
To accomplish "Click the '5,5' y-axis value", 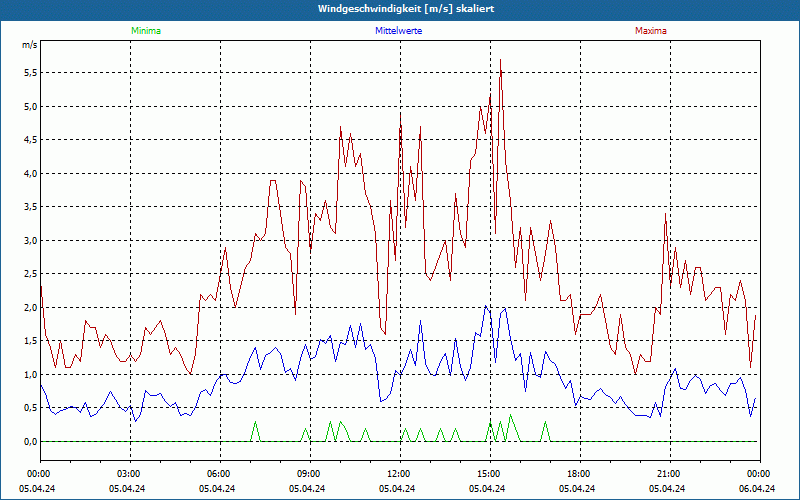I will [x=31, y=73].
